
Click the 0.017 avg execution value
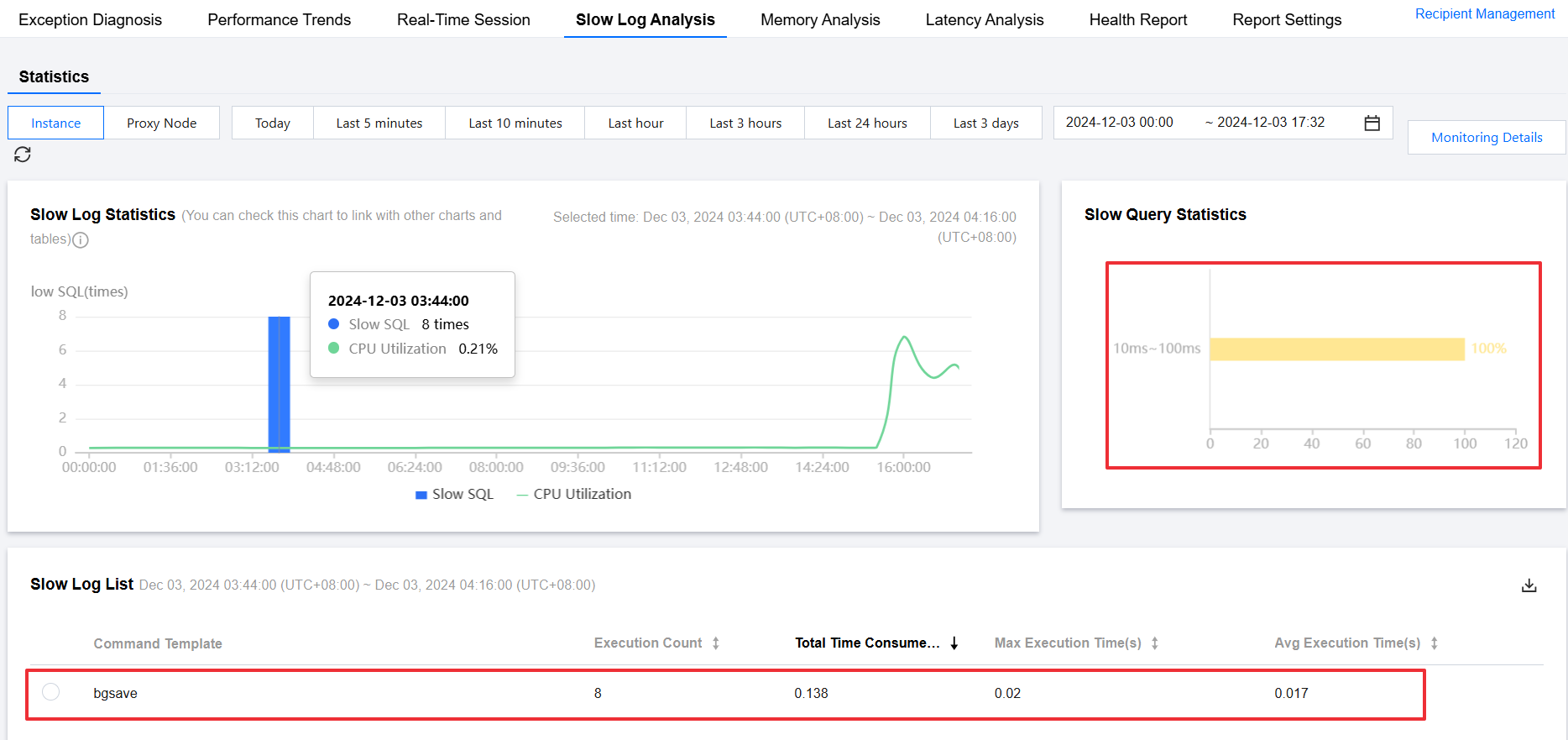pyautogui.click(x=1291, y=694)
